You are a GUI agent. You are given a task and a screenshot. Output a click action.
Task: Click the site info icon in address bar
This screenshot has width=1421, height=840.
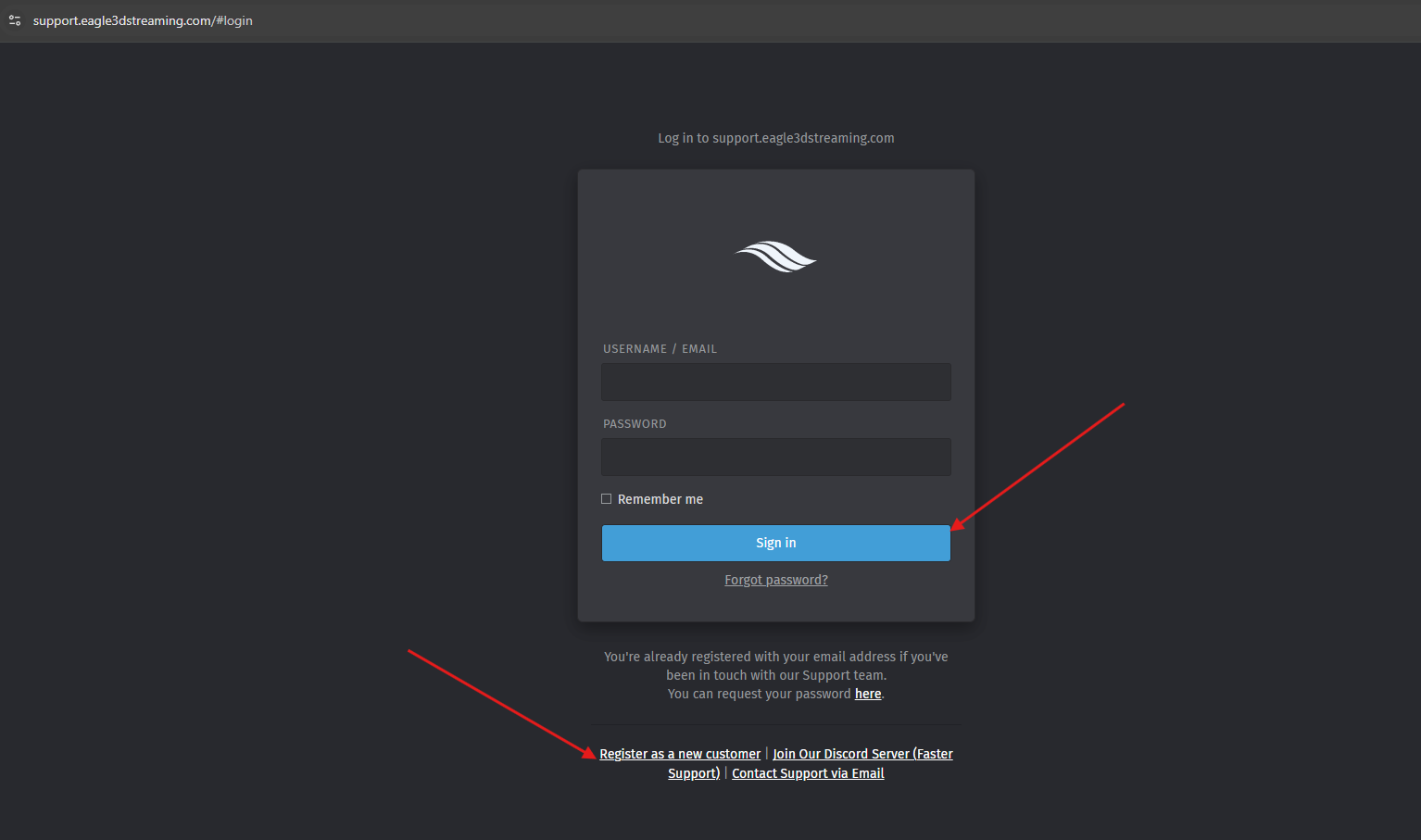(x=15, y=20)
